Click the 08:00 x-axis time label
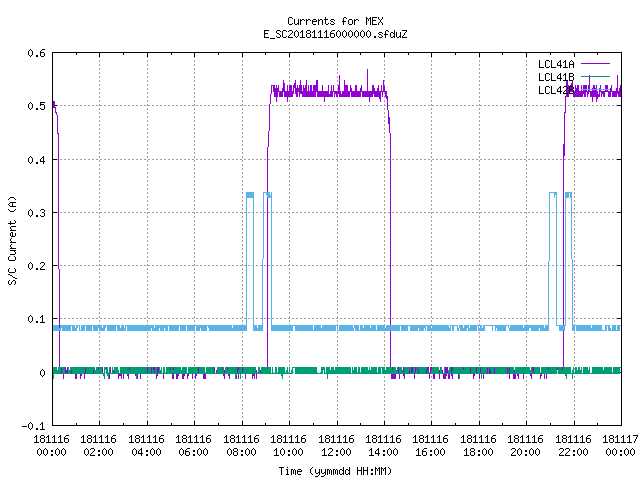640x480 pixels. coord(241,452)
